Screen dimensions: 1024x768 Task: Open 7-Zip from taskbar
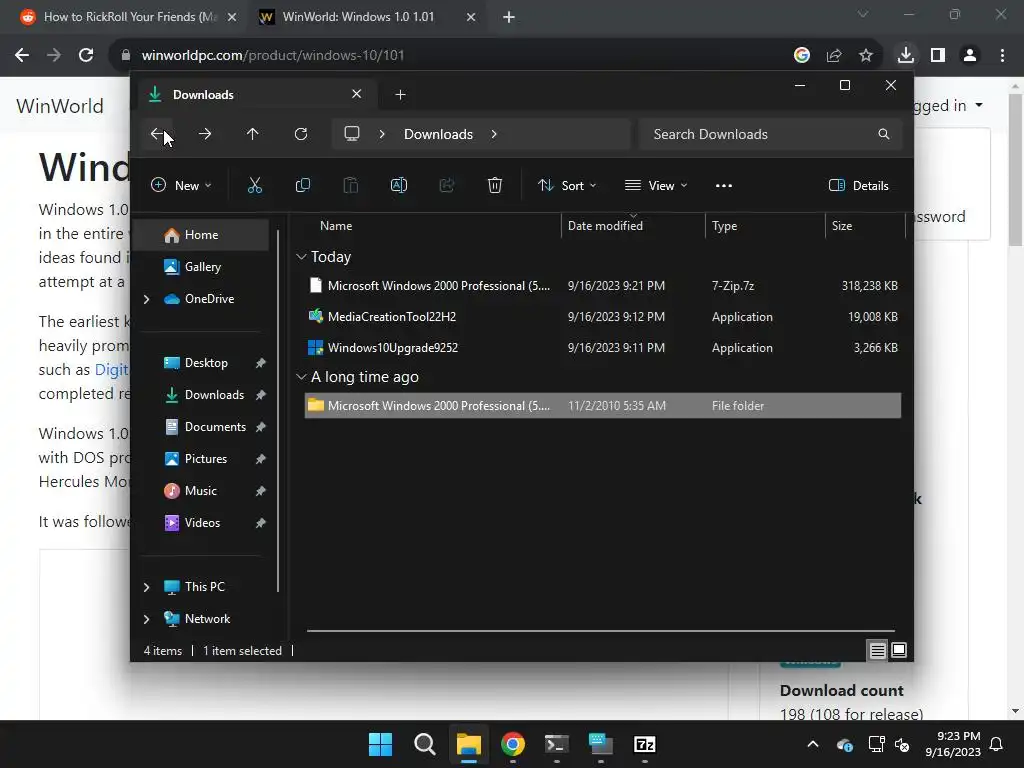[x=645, y=744]
